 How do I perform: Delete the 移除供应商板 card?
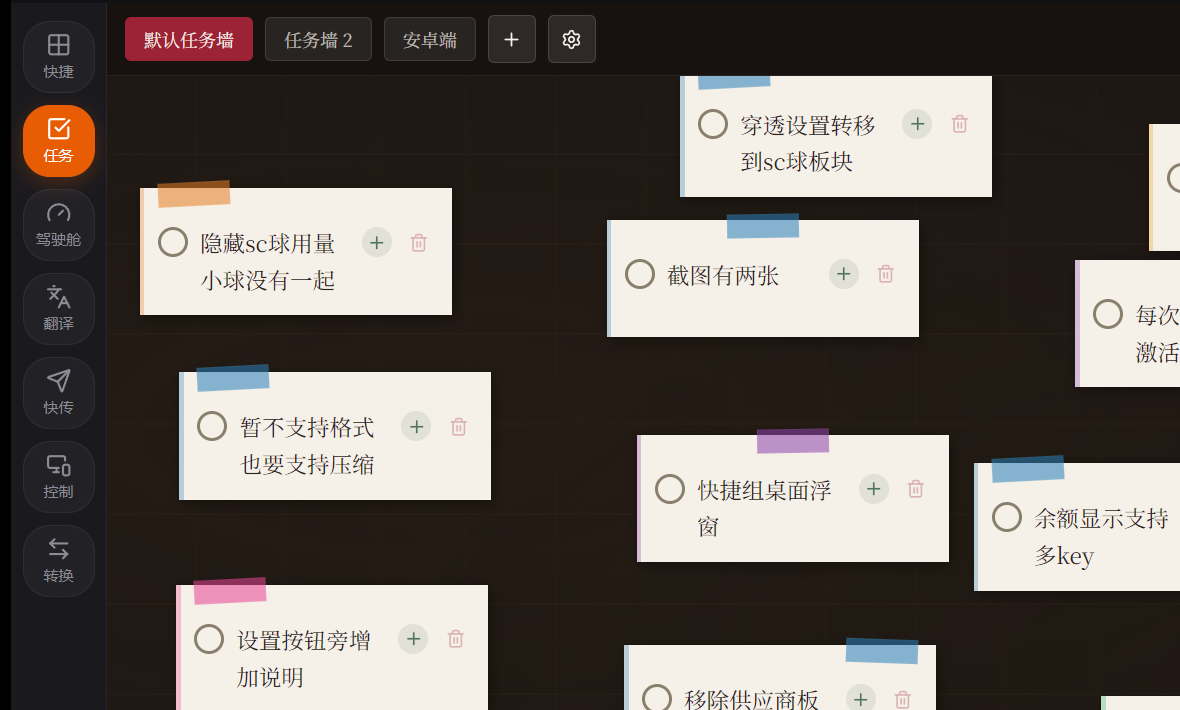click(x=903, y=699)
